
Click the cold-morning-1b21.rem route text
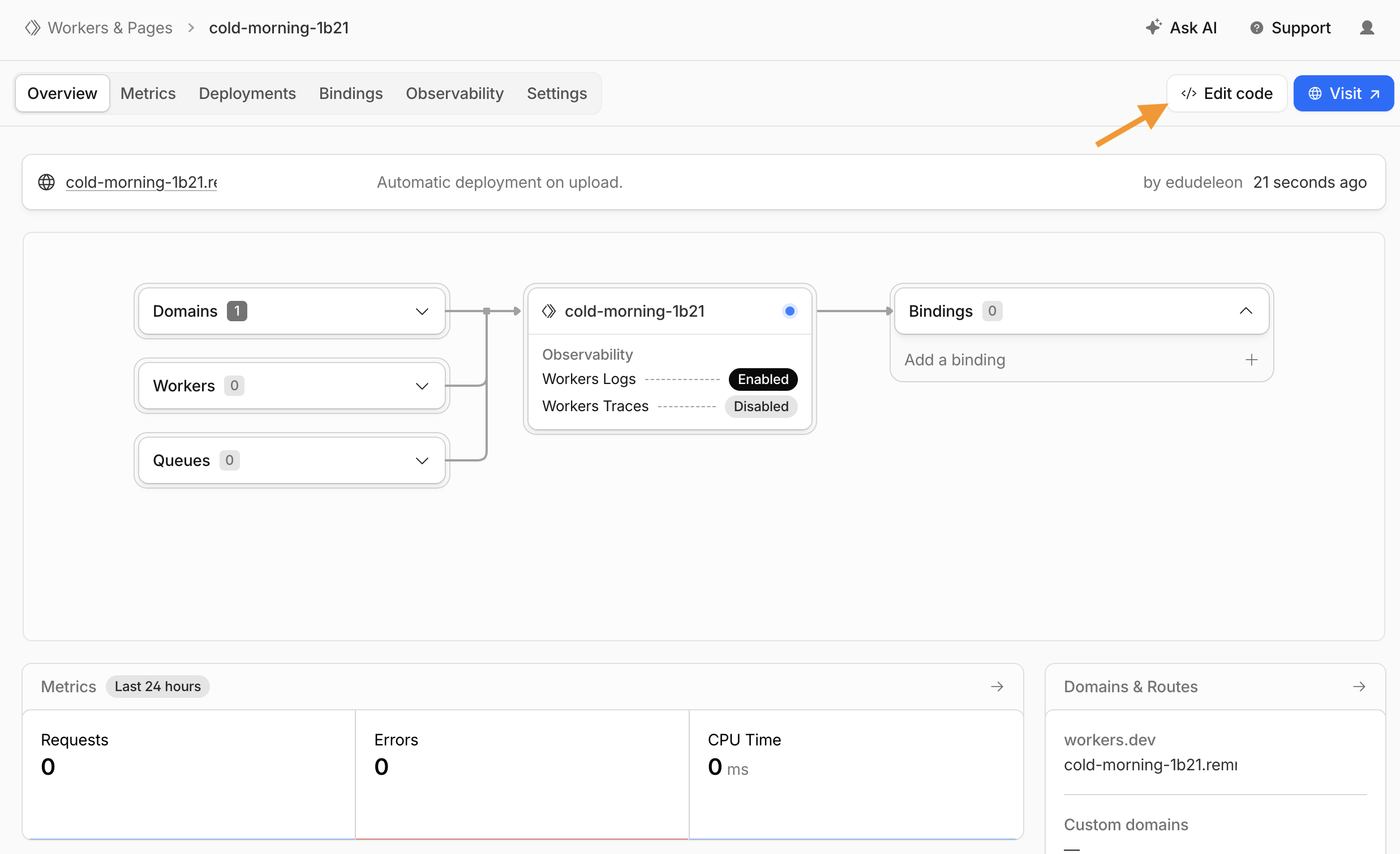coord(1150,765)
